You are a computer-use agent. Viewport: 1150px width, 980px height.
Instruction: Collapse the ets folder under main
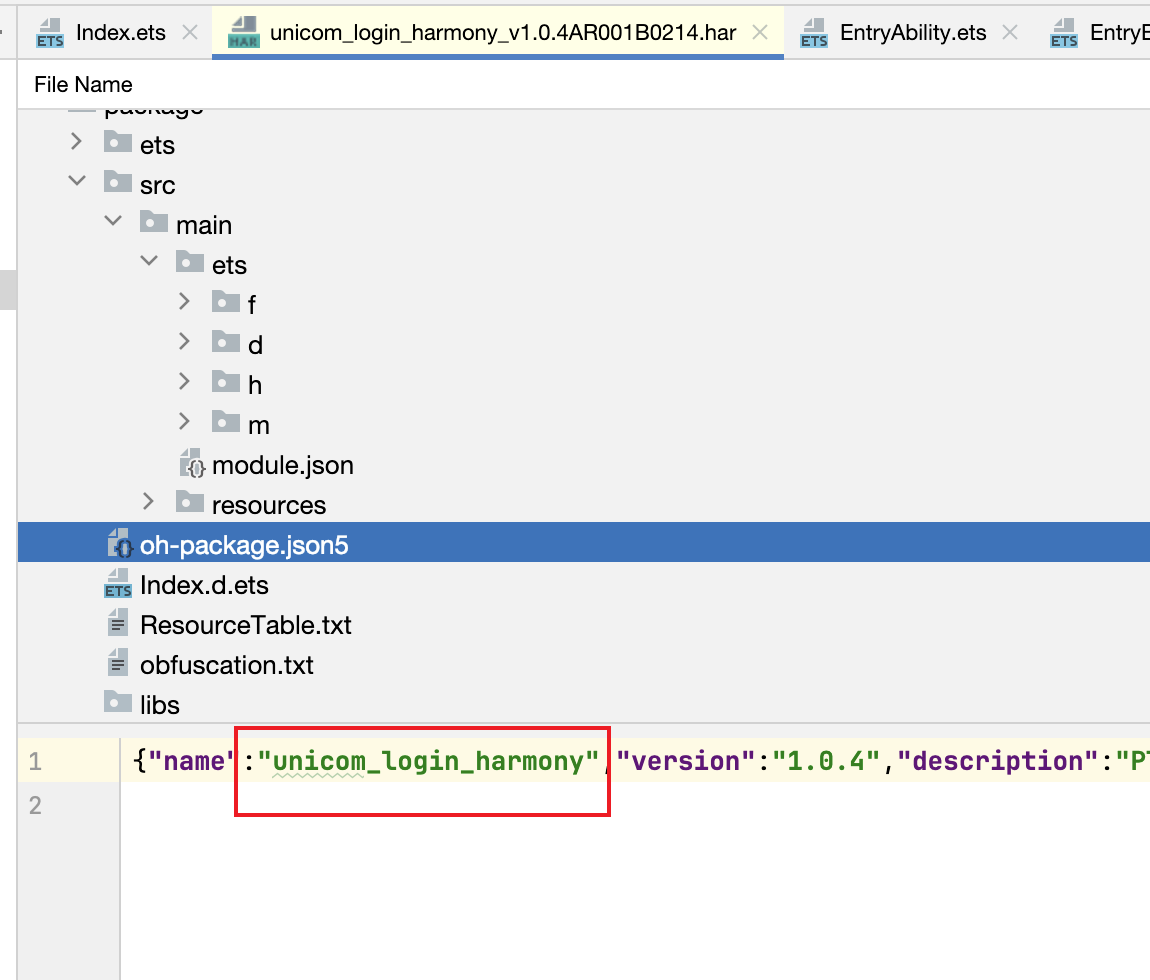coord(149,261)
